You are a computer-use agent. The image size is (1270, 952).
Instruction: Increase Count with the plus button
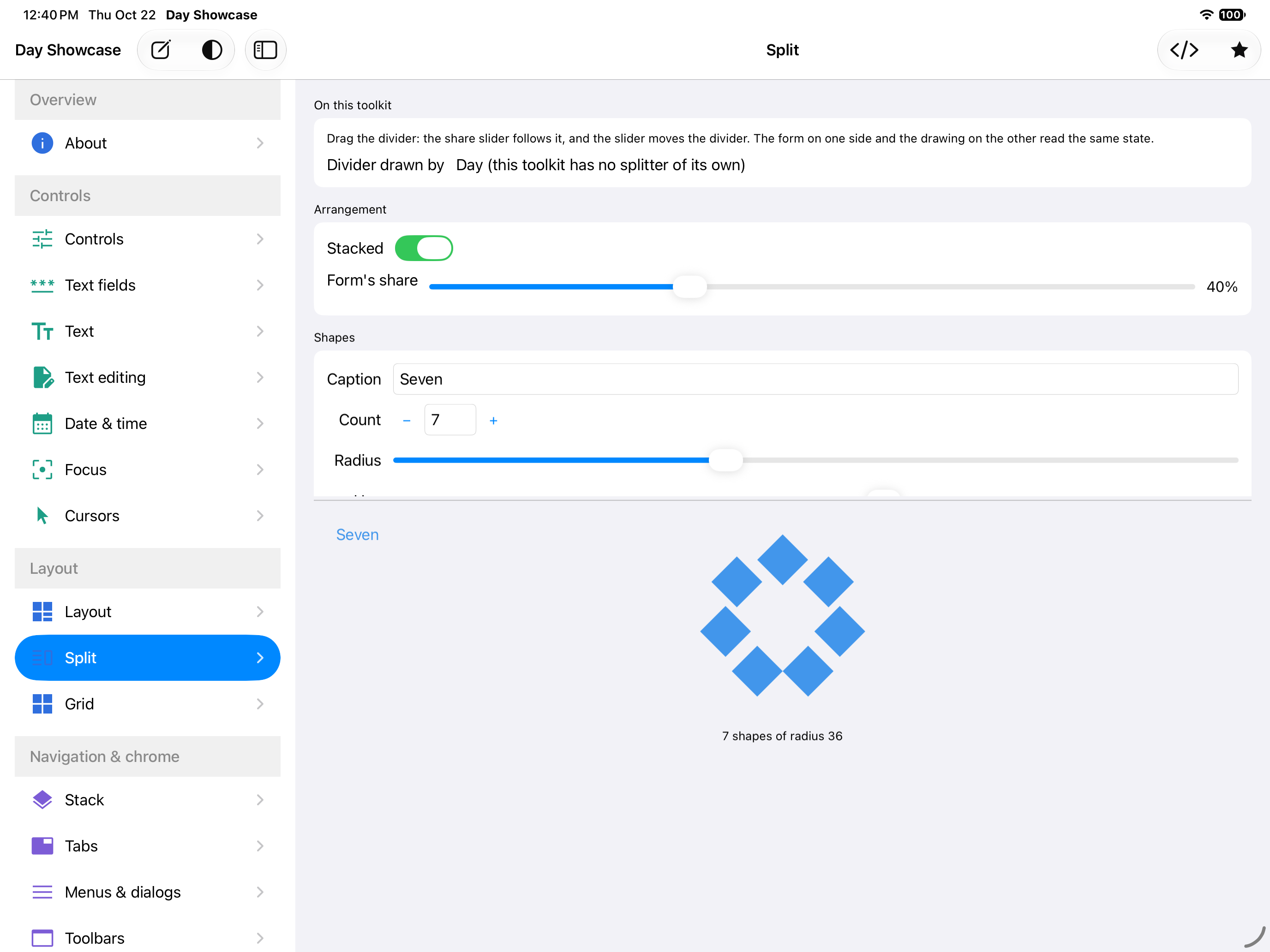tap(493, 421)
